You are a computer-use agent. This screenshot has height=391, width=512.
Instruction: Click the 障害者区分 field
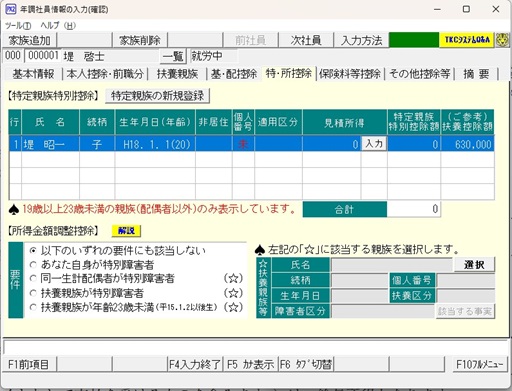383,311
